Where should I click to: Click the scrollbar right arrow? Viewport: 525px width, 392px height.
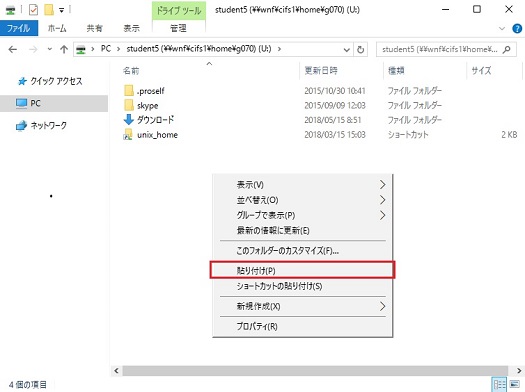tap(519, 371)
